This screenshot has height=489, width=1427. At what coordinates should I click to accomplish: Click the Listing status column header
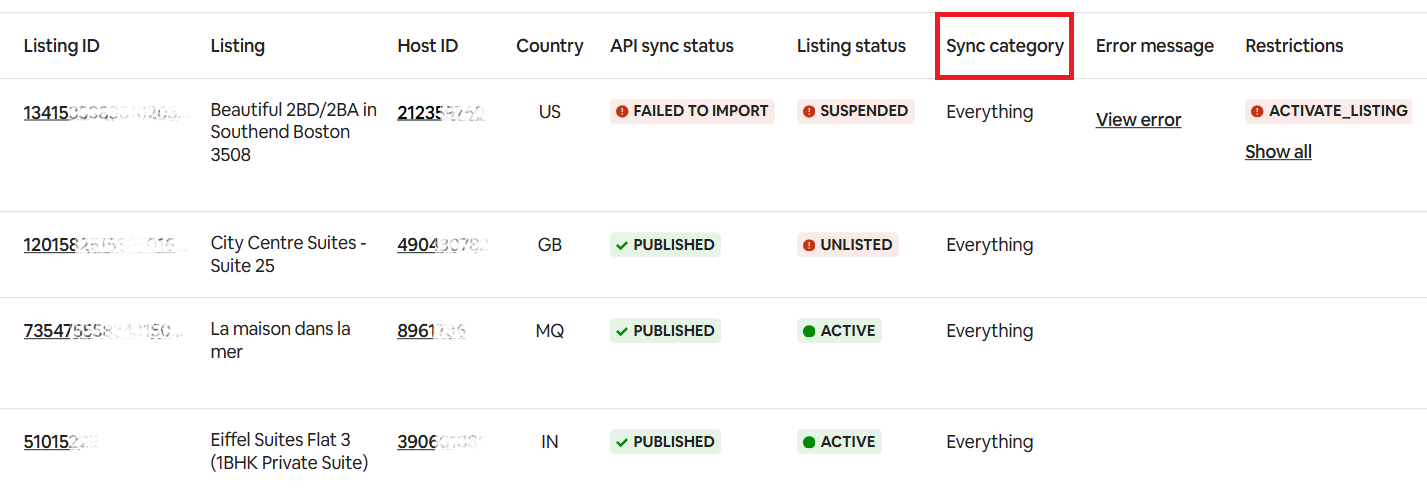(x=851, y=46)
